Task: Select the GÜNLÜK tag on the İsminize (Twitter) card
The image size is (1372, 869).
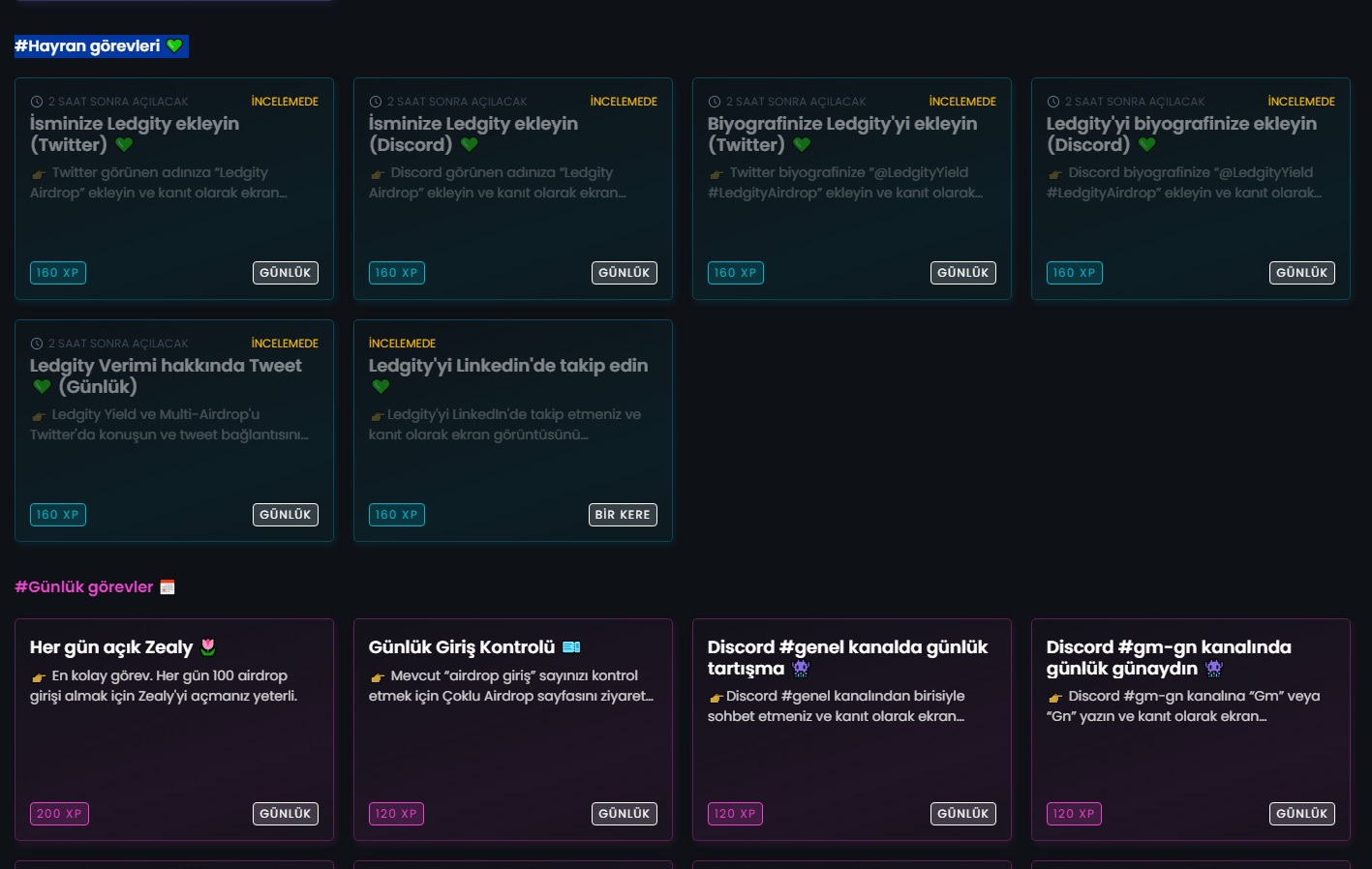Action: (286, 273)
